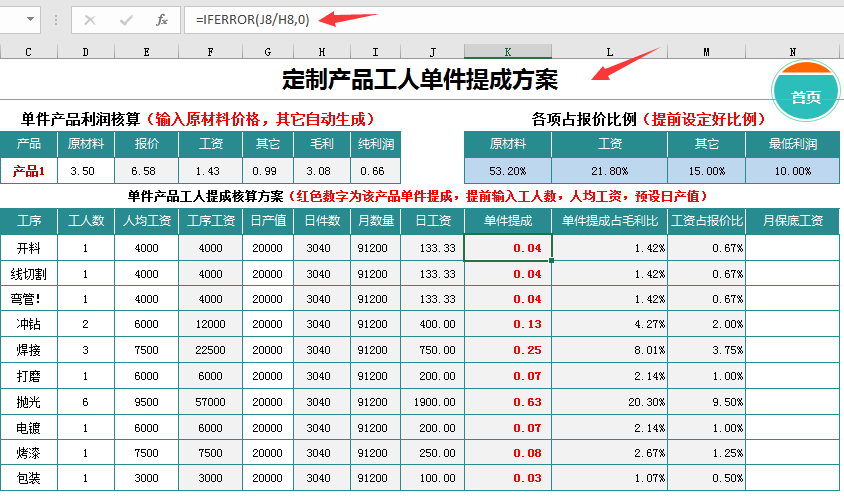The width and height of the screenshot is (844, 498).
Task: Select column G header
Action: click(x=268, y=52)
